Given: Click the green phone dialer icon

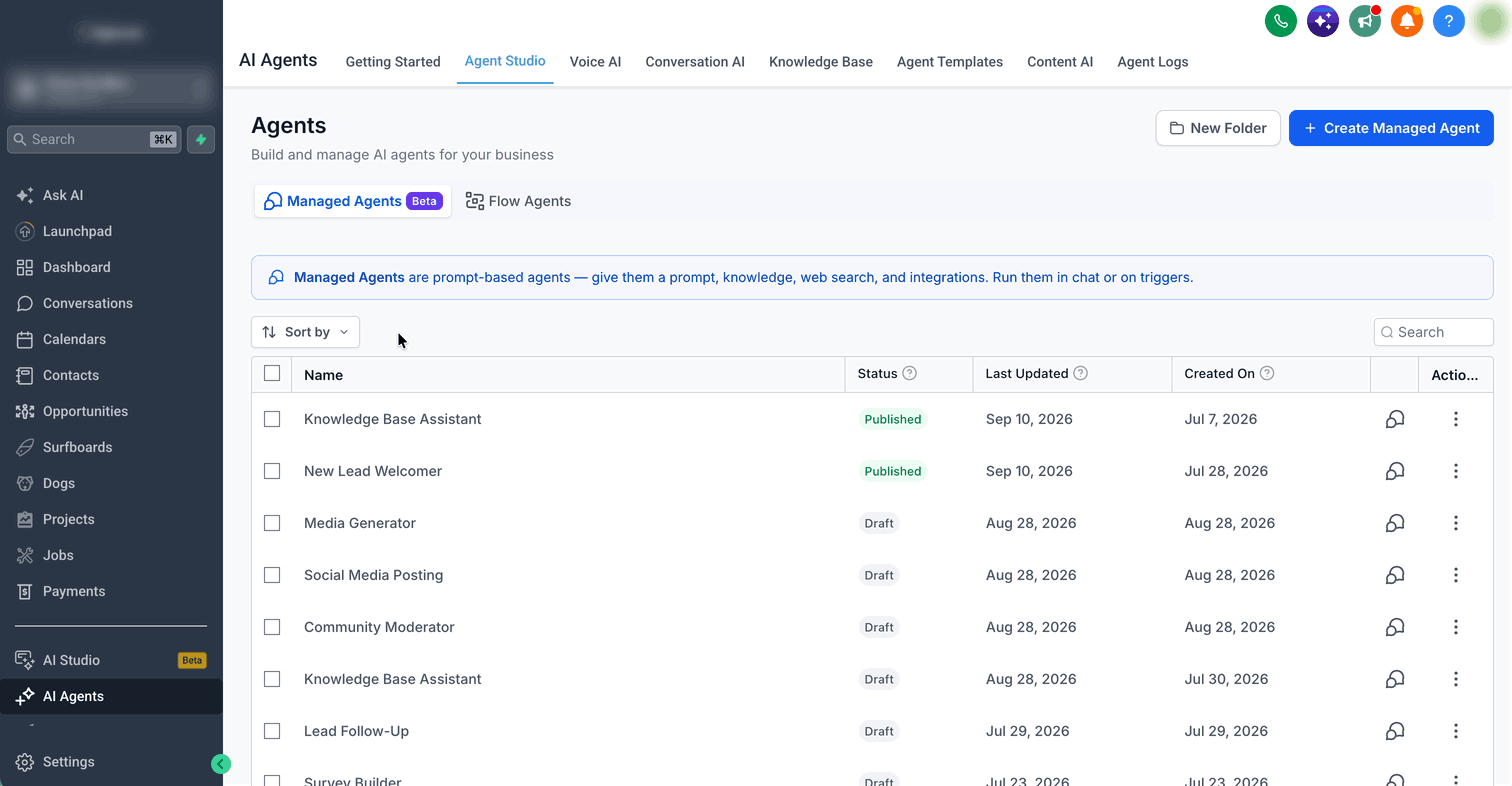Looking at the screenshot, I should [x=1281, y=21].
